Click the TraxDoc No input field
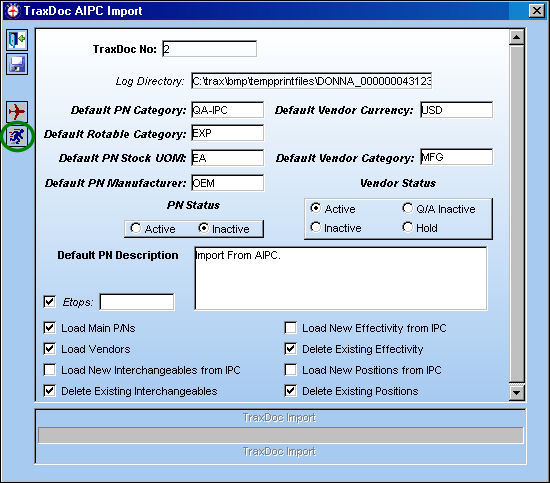Screen dimensions: 550x483 pyautogui.click(x=209, y=49)
